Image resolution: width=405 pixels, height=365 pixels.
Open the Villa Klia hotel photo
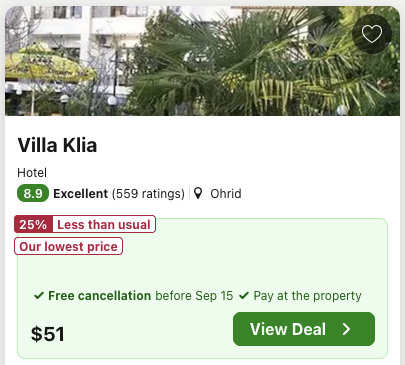click(202, 61)
